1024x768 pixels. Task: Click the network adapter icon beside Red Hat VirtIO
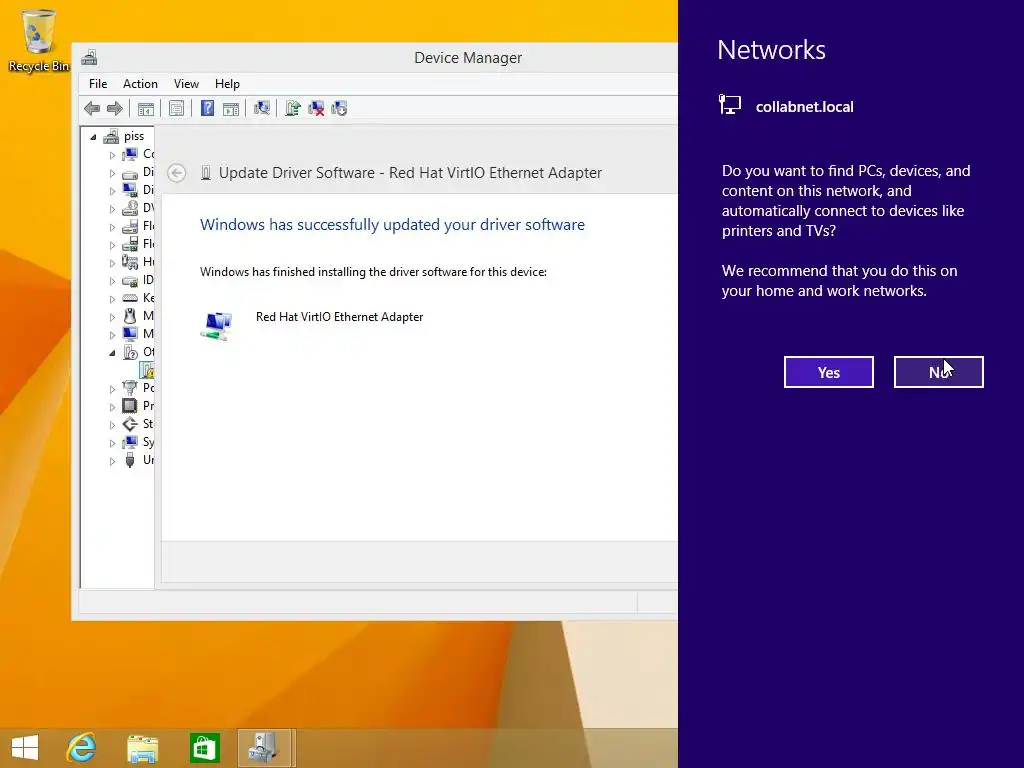217,325
